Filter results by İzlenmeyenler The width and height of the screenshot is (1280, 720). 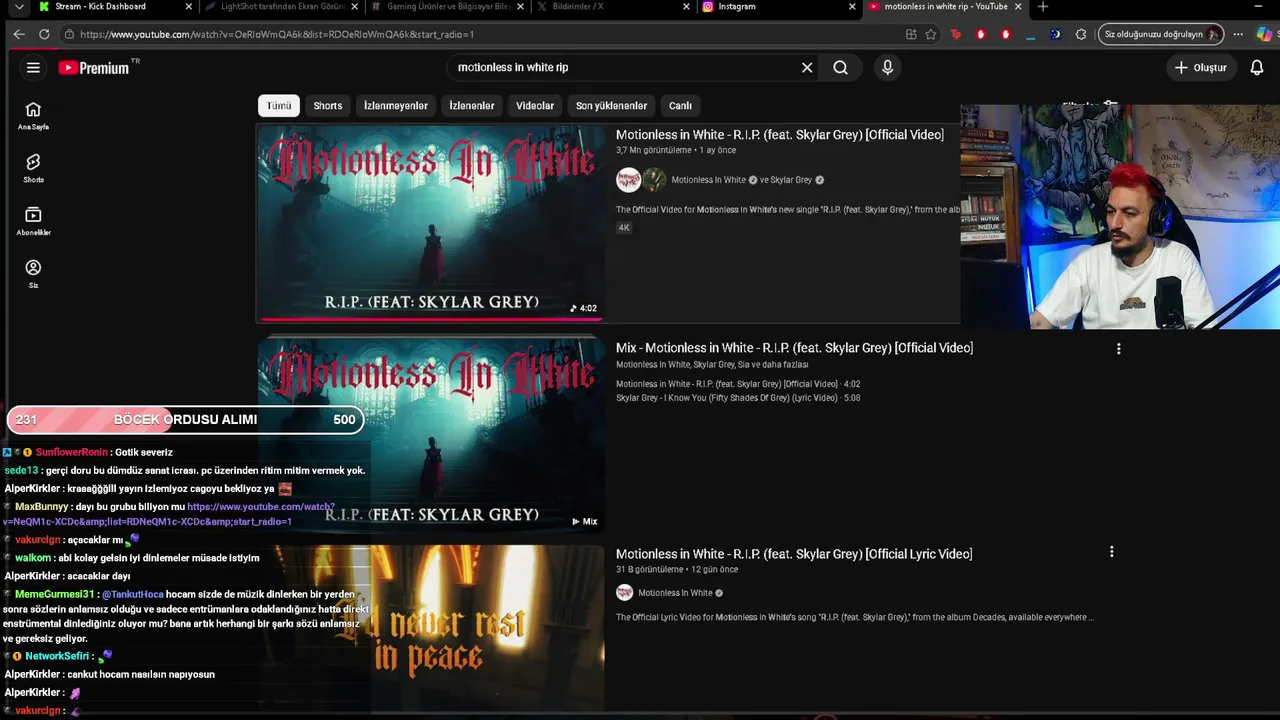[x=396, y=106]
